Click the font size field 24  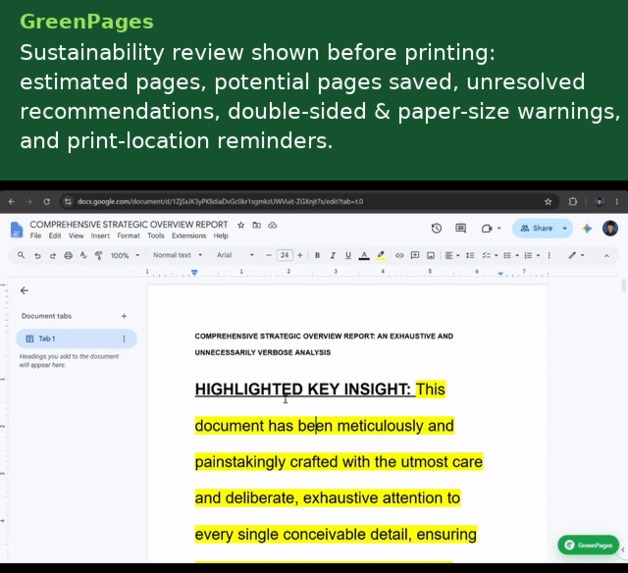pyautogui.click(x=284, y=255)
